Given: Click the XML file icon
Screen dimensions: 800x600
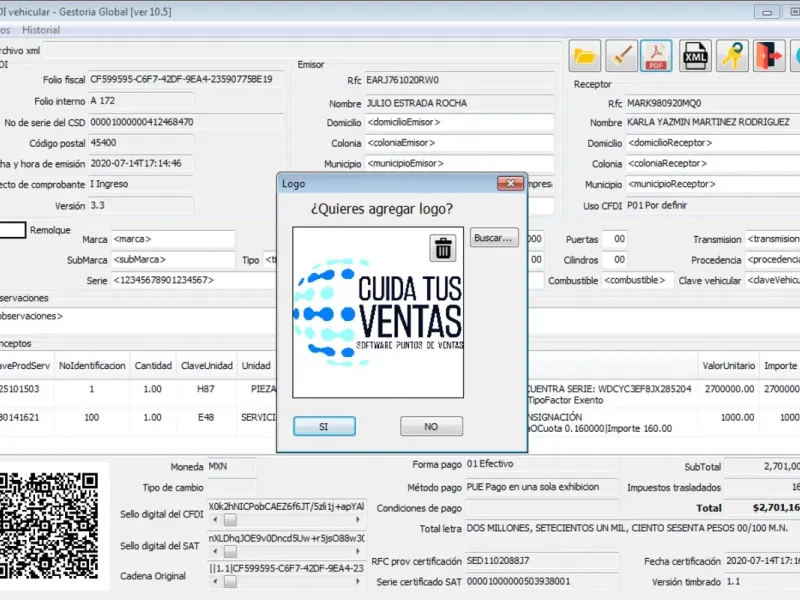Looking at the screenshot, I should click(695, 56).
